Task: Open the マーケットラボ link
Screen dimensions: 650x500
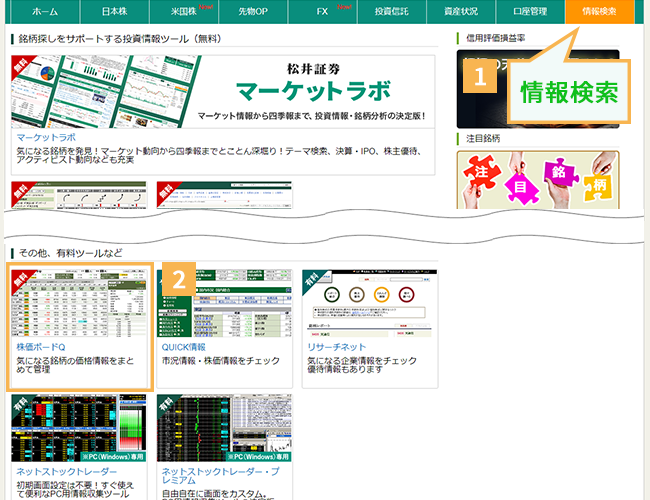Action: coord(46,138)
